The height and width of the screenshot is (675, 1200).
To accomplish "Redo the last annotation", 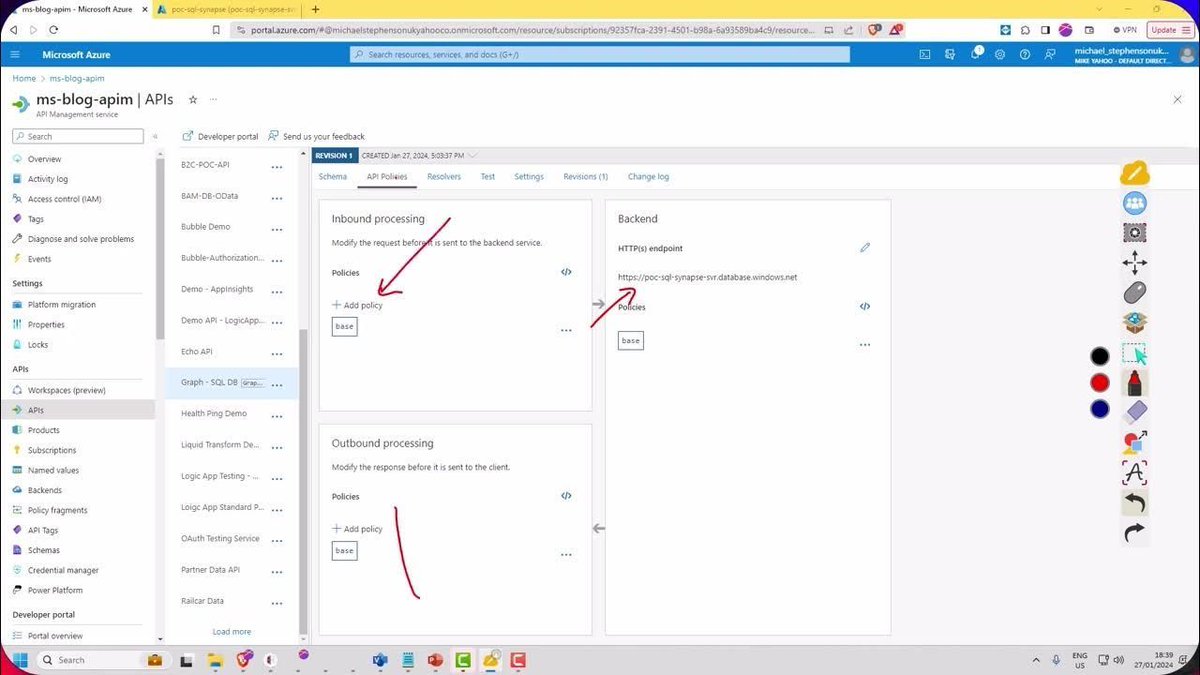I will [x=1134, y=533].
